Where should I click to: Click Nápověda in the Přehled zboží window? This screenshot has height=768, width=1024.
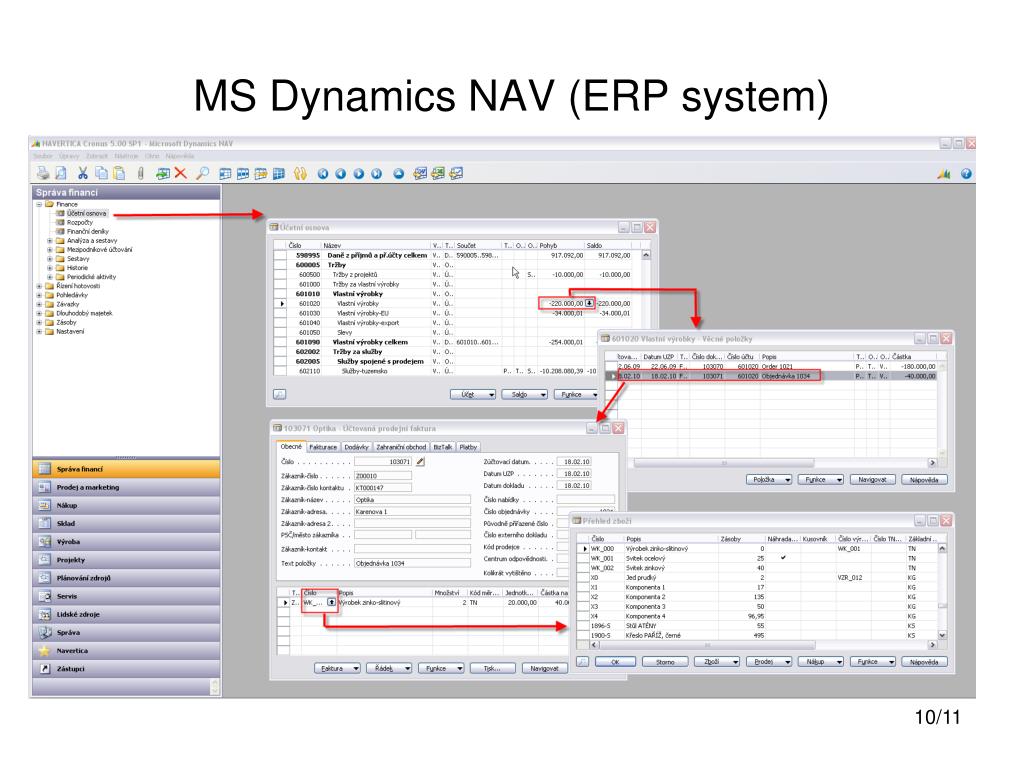(x=924, y=662)
